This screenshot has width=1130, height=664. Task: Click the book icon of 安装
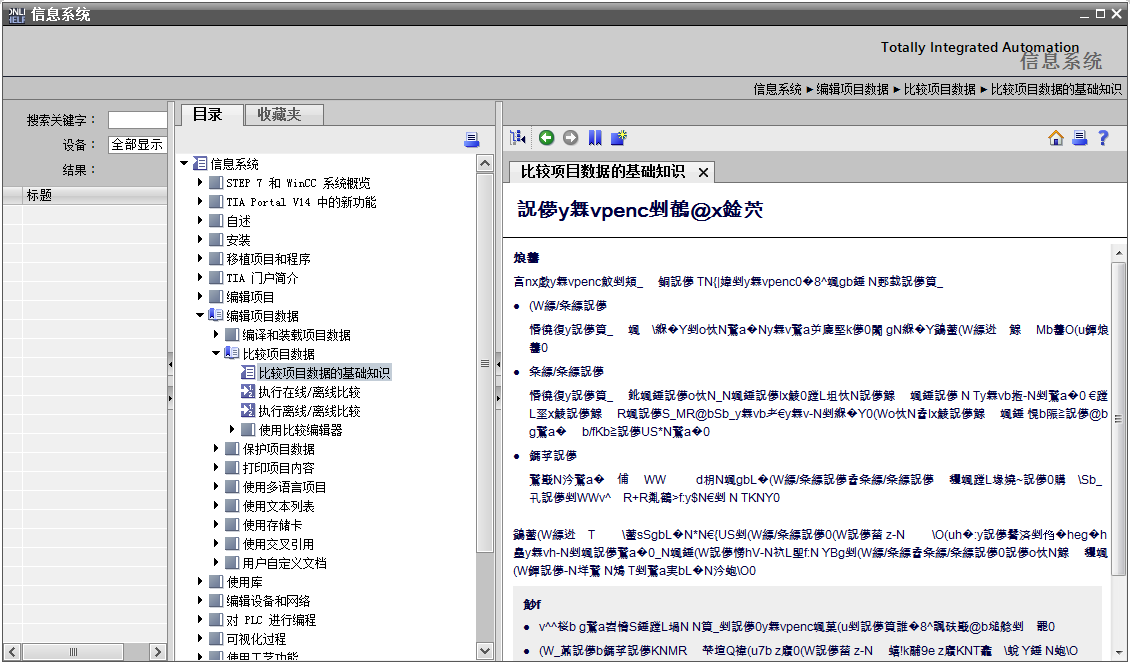[x=215, y=239]
